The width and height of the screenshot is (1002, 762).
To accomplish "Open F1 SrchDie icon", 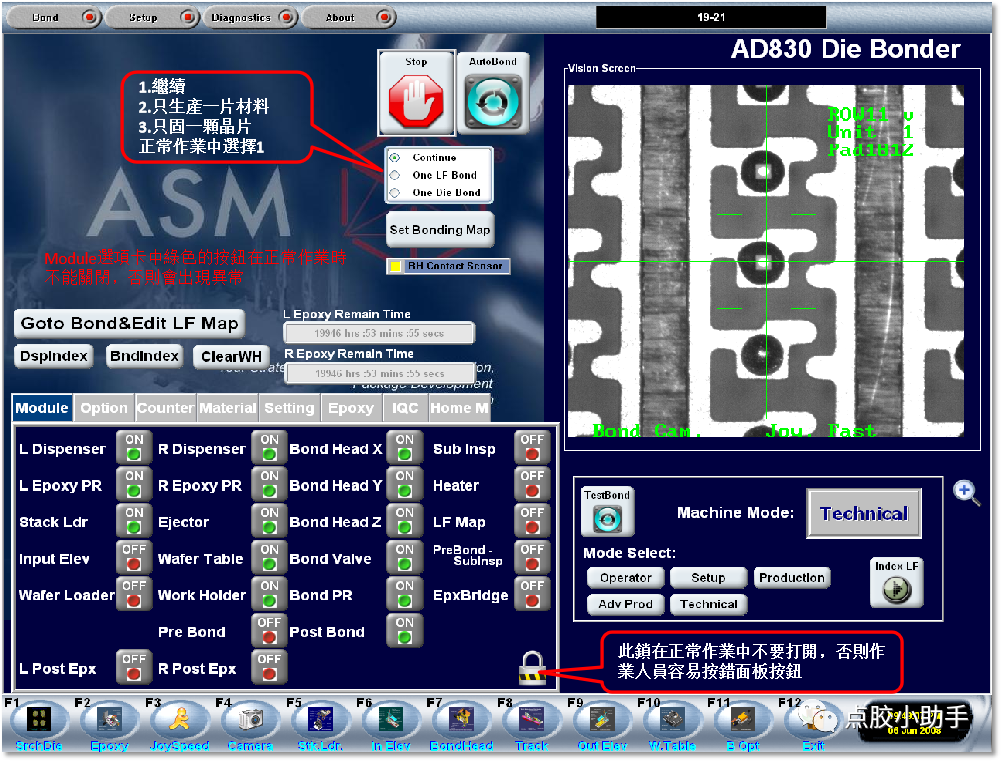I will click(40, 720).
